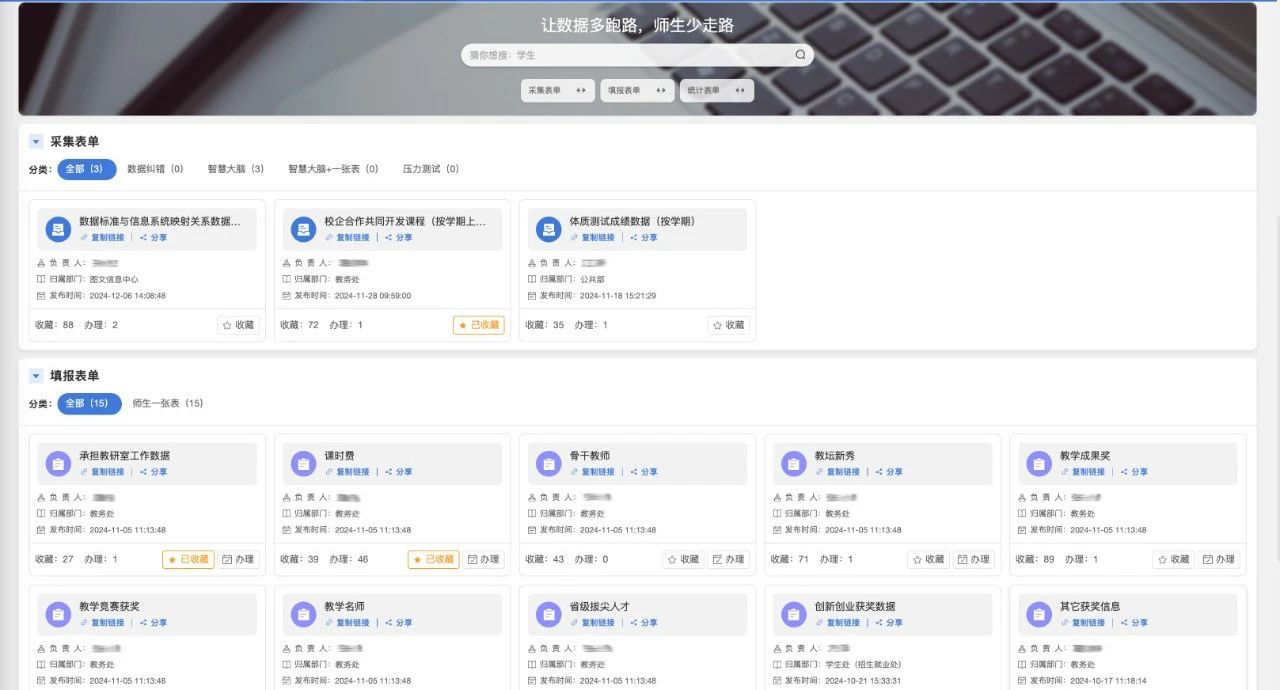Screen dimensions: 1280x690
Task: Favorite the 数据标准与信息系统映射关系数据 form
Action: (x=238, y=325)
